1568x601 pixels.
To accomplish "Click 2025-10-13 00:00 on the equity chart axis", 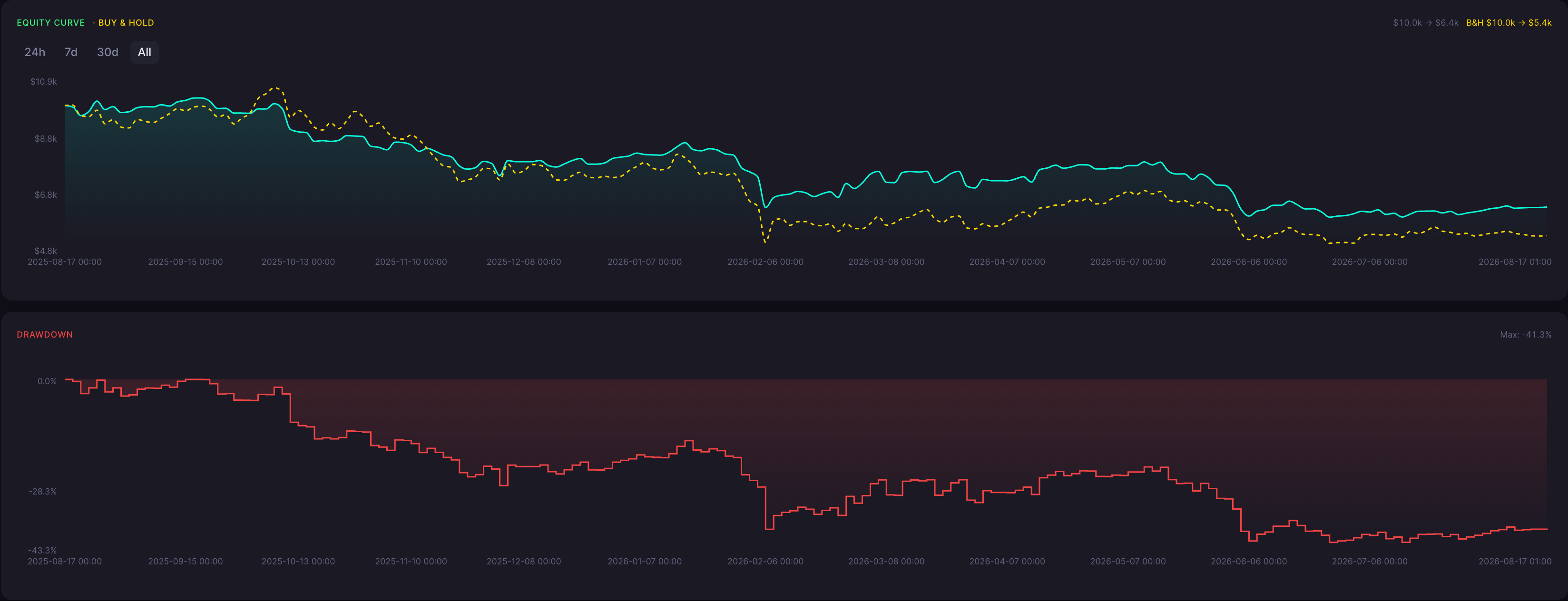I will [x=298, y=262].
